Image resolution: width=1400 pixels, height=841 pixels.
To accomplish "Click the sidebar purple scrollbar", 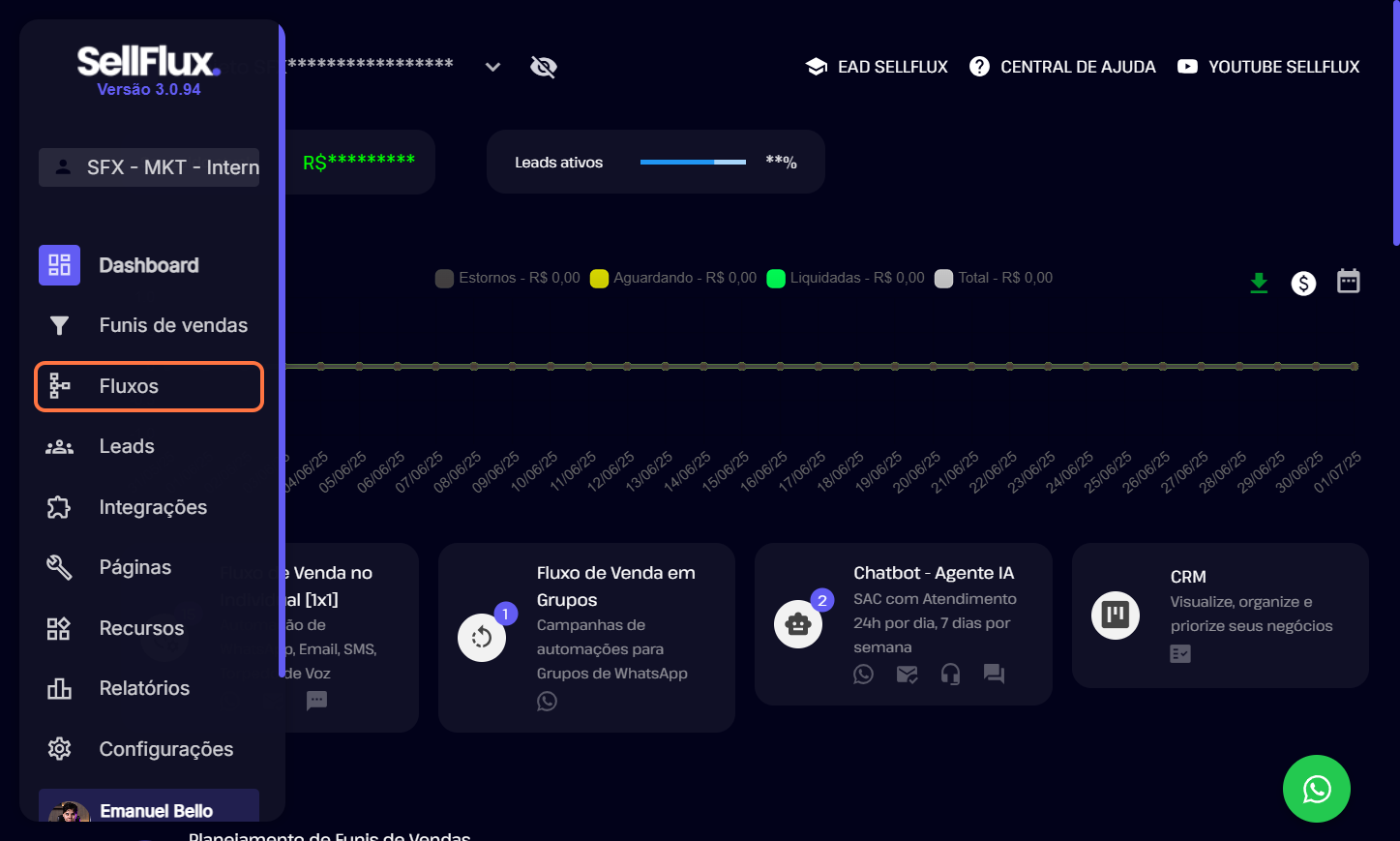I will point(282,348).
